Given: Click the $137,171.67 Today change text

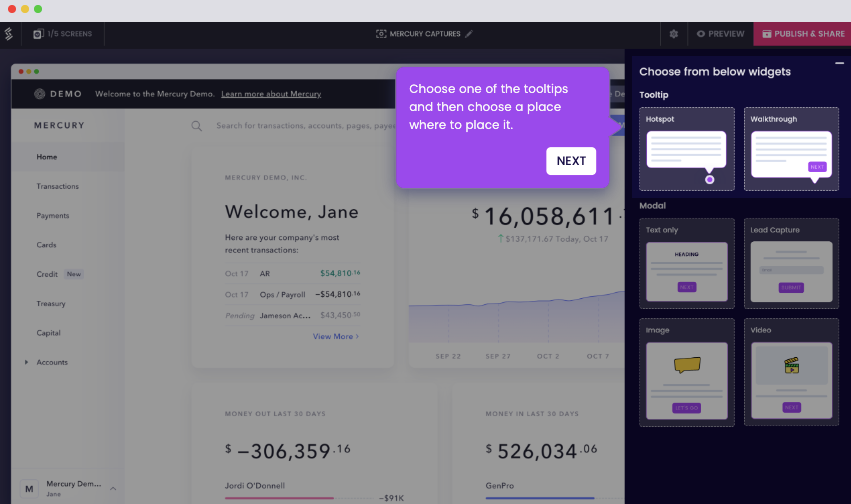Looking at the screenshot, I should tap(553, 239).
